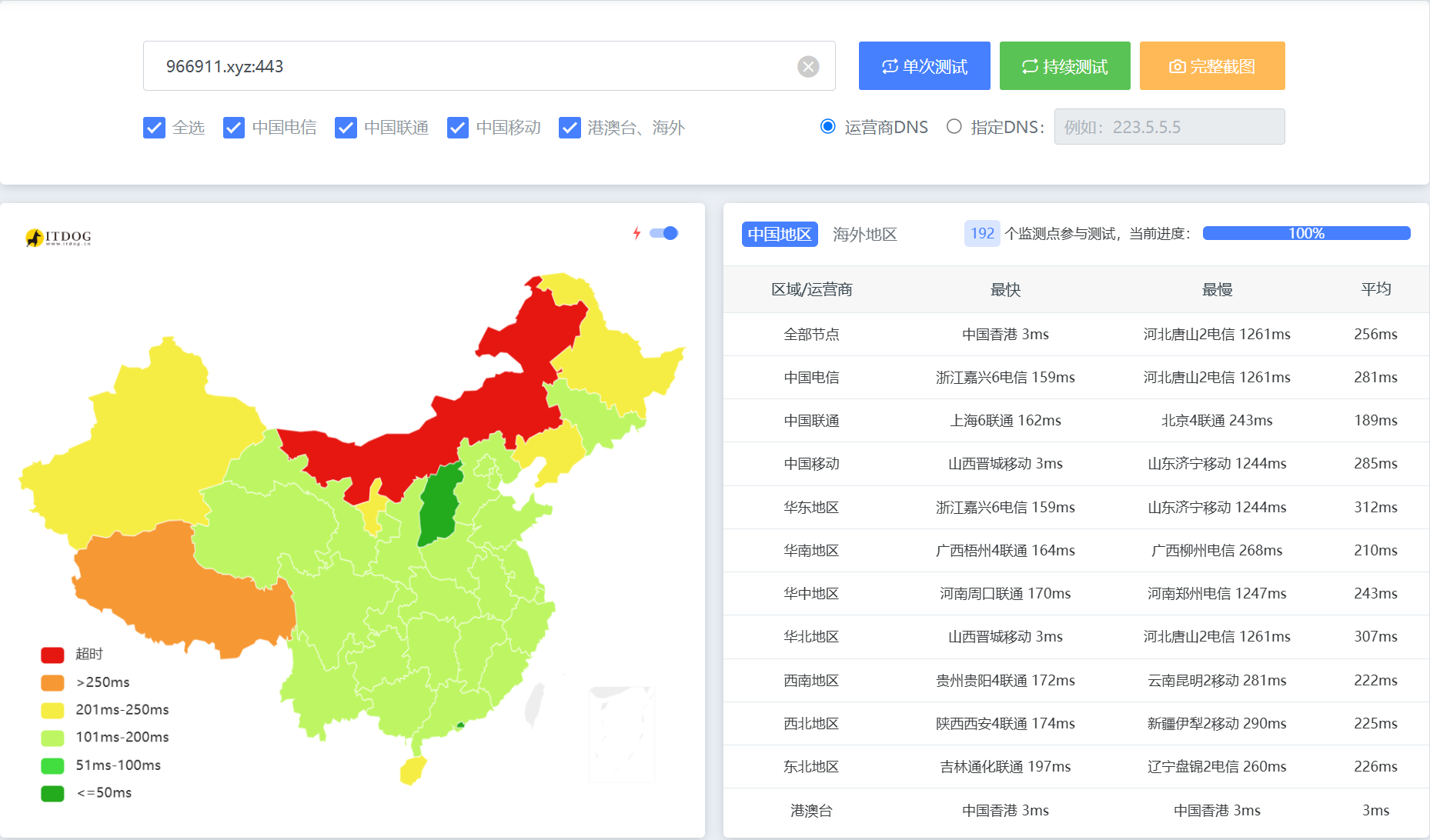Click the orange Tibet region on the map
Viewport: 1430px width, 840px height.
(185, 592)
